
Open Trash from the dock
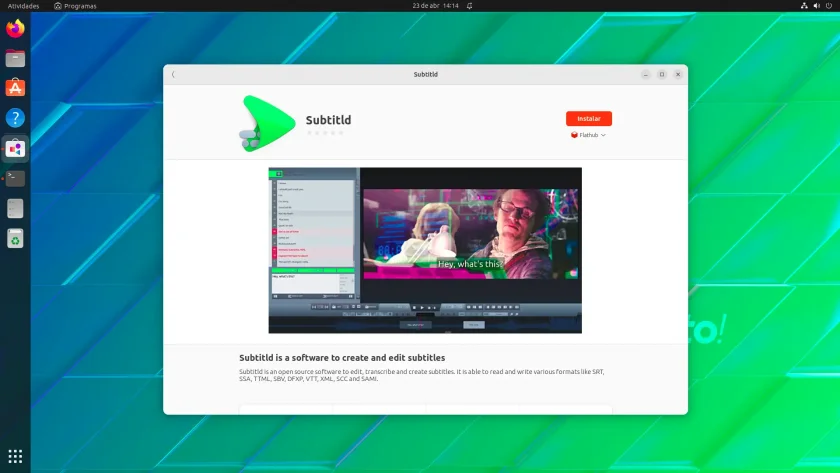[x=15, y=238]
